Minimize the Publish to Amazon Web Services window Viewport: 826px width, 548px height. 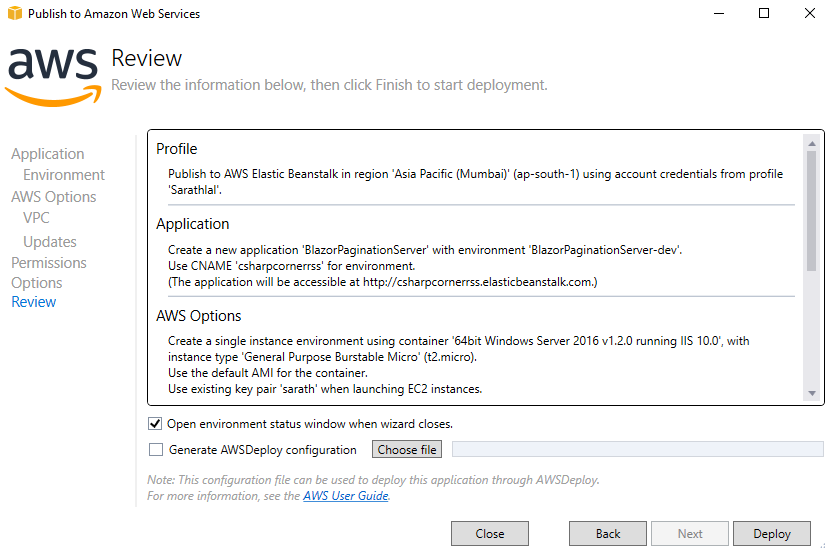[x=719, y=13]
